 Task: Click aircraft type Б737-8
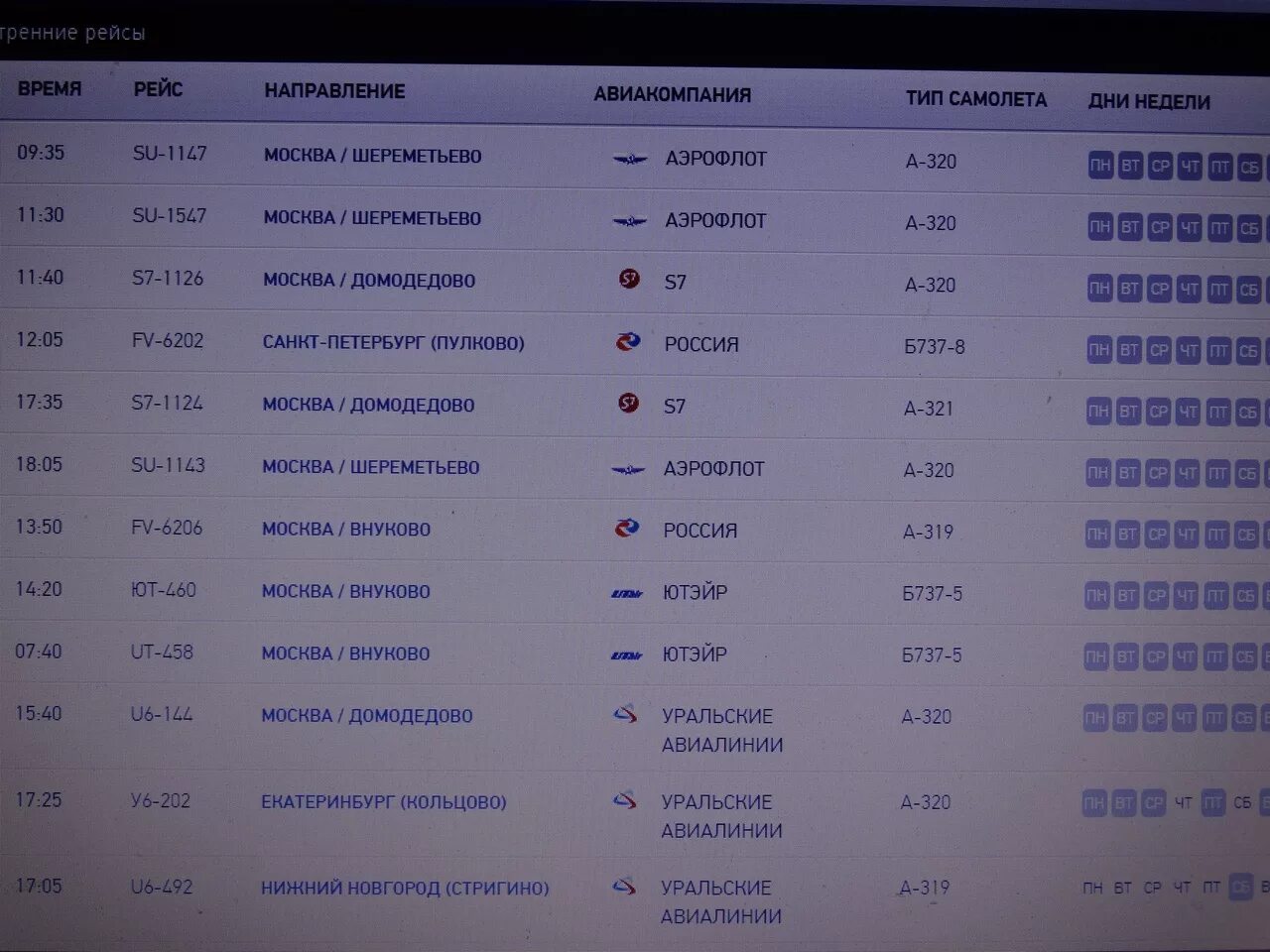tap(935, 347)
